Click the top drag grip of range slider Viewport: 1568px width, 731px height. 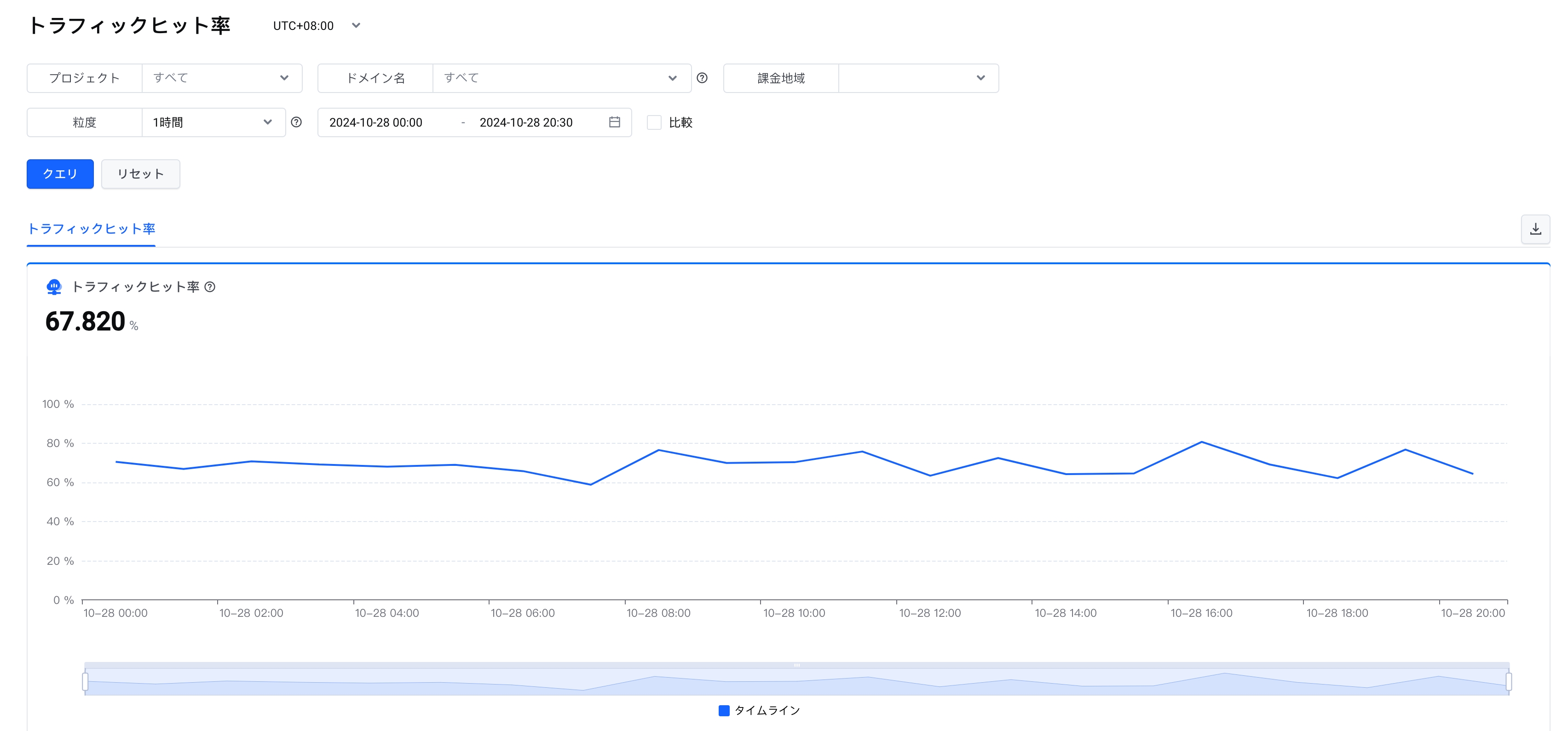coord(797,665)
